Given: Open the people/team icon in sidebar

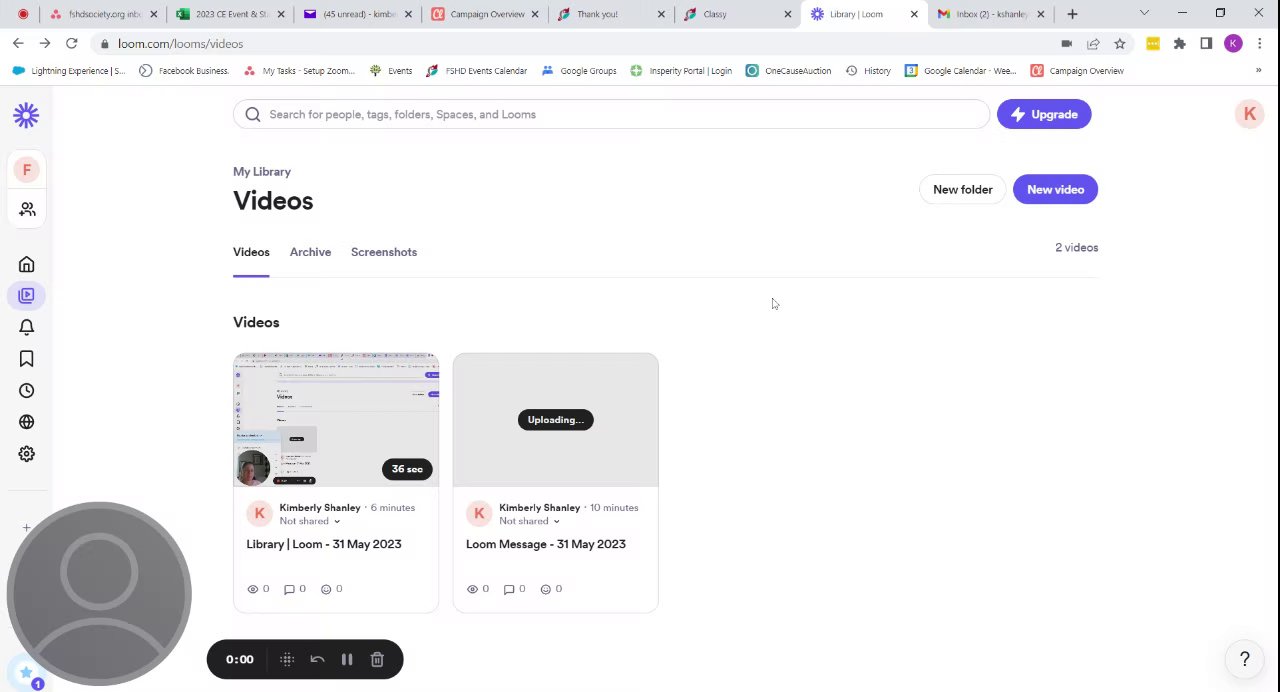Looking at the screenshot, I should (27, 209).
